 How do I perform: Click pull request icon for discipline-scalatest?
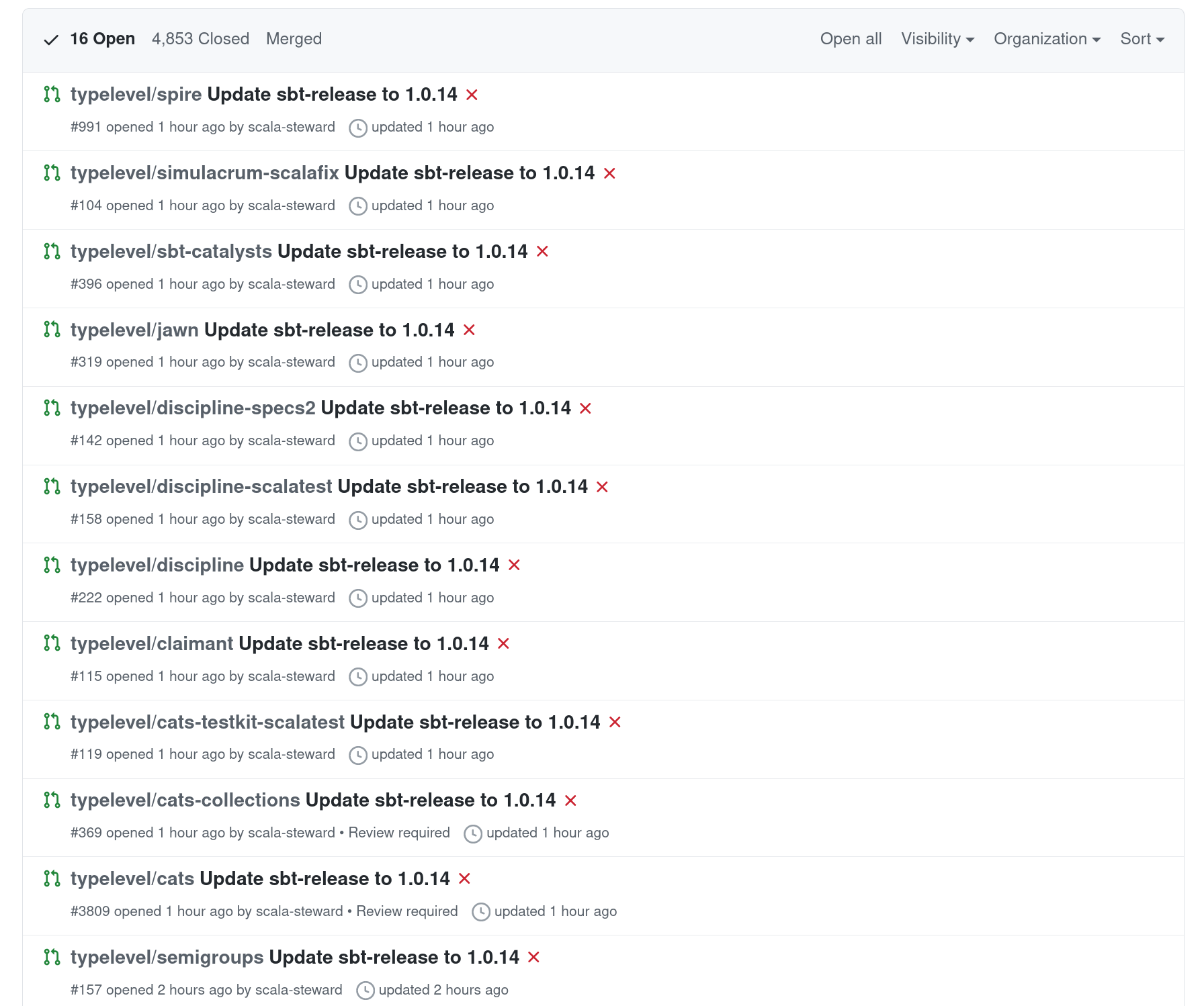point(52,486)
